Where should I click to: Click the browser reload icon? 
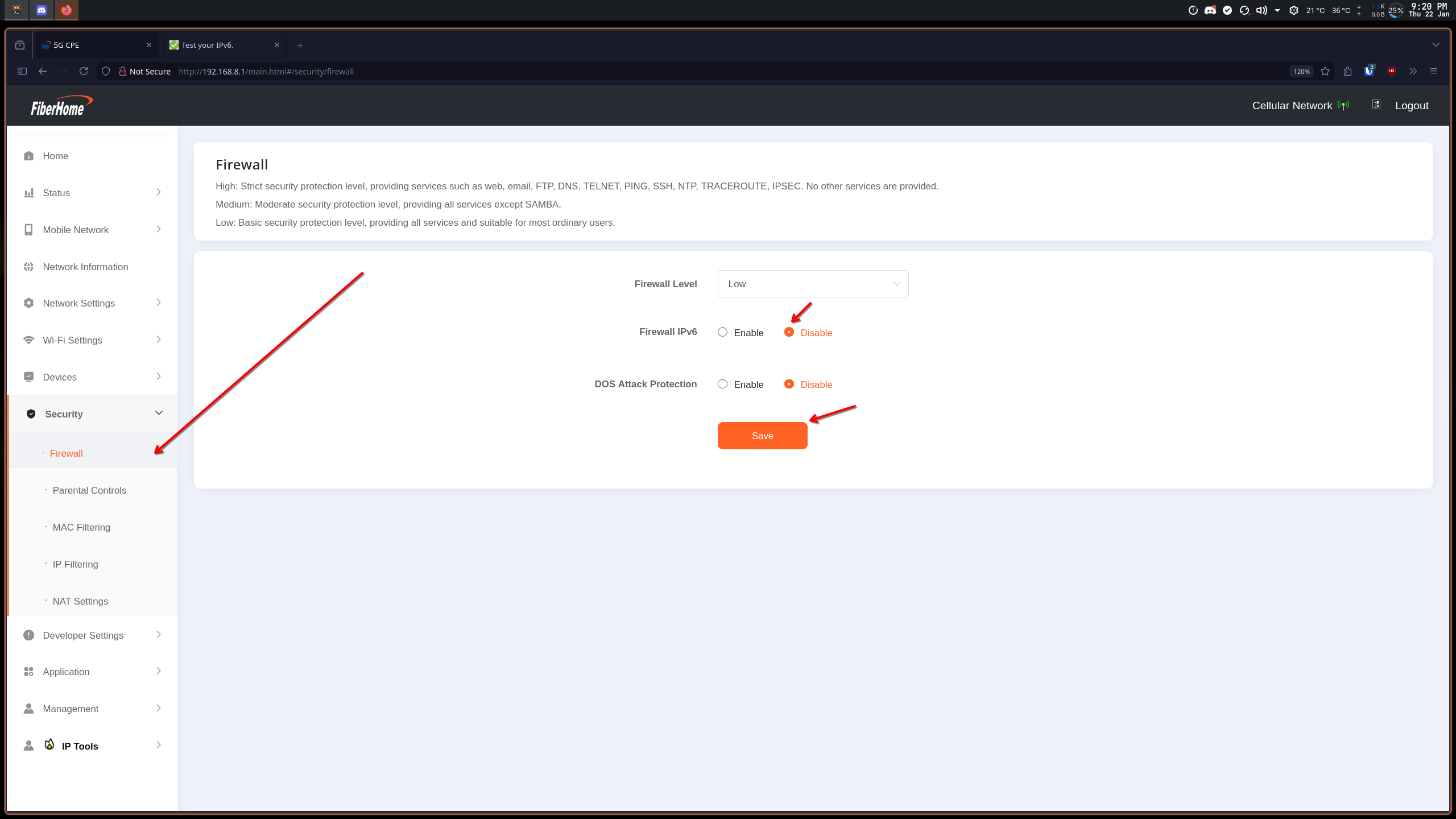(x=84, y=71)
